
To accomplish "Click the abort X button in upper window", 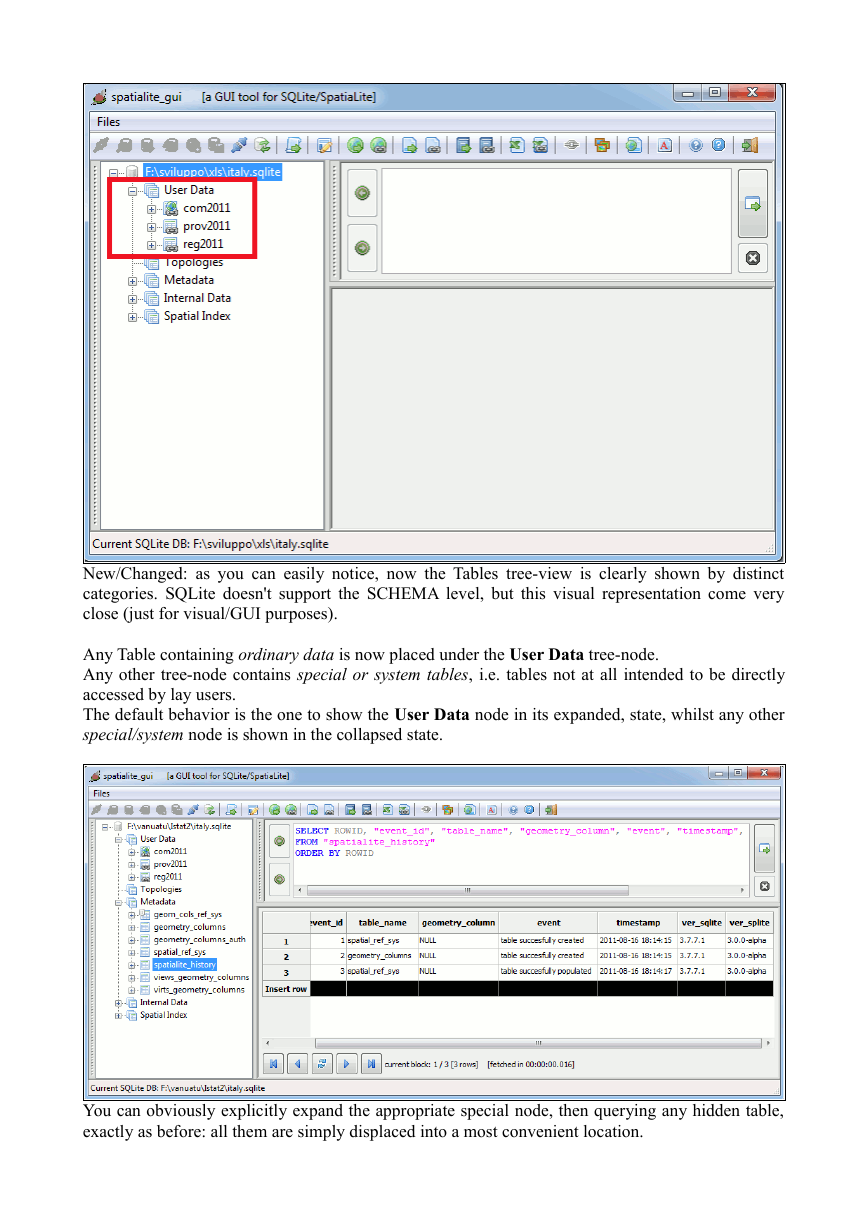I will point(753,258).
